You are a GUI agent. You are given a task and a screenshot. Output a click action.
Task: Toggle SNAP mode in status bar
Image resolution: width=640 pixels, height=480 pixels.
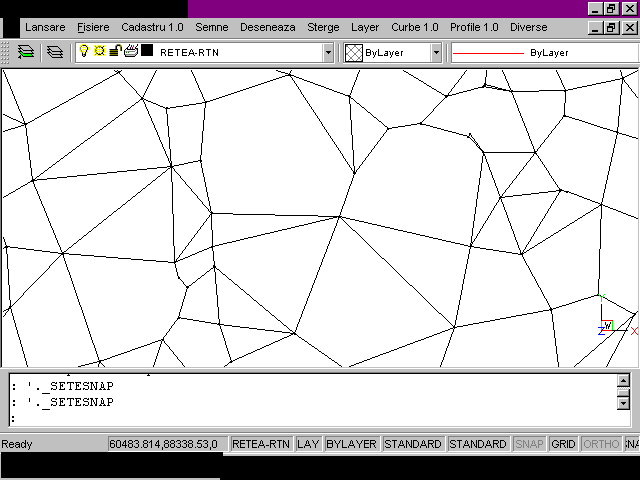click(x=529, y=444)
